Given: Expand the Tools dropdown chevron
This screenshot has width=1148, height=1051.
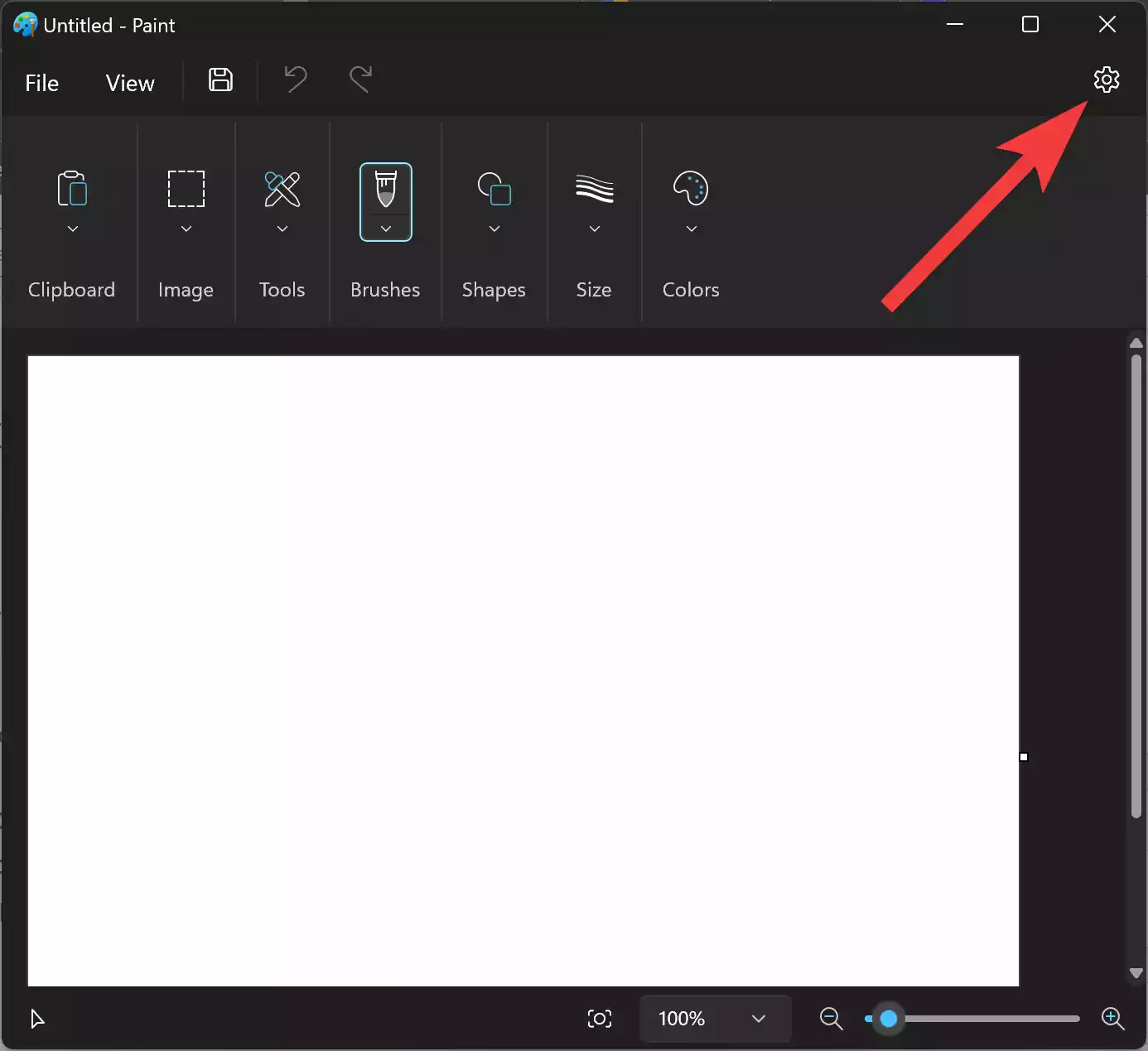Looking at the screenshot, I should click(282, 229).
